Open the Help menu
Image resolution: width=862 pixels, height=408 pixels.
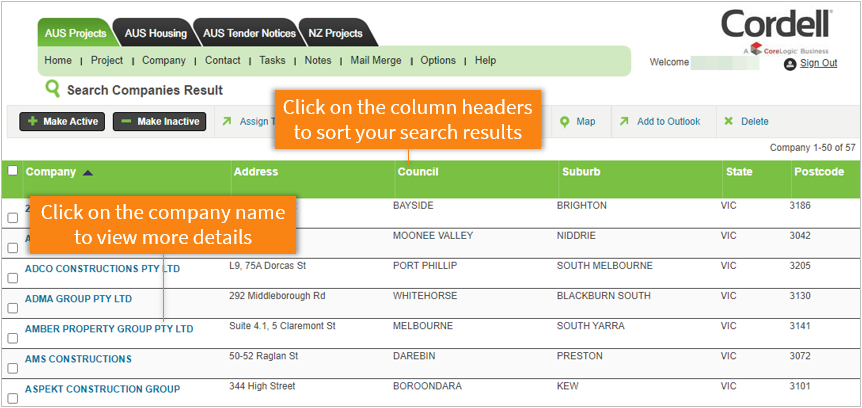click(x=485, y=60)
